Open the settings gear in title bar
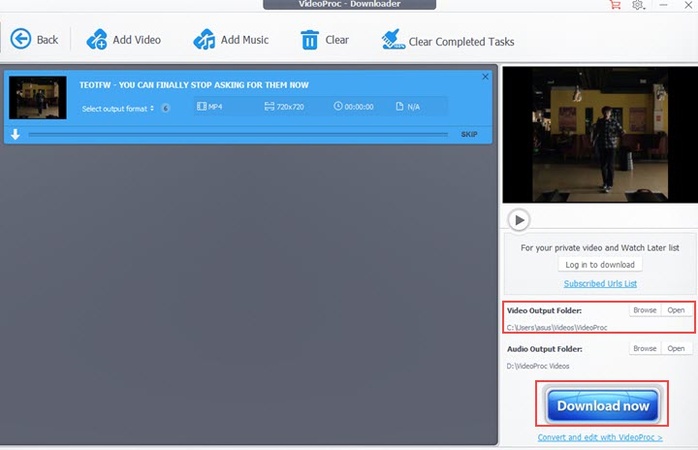The width and height of the screenshot is (698, 450). point(638,5)
